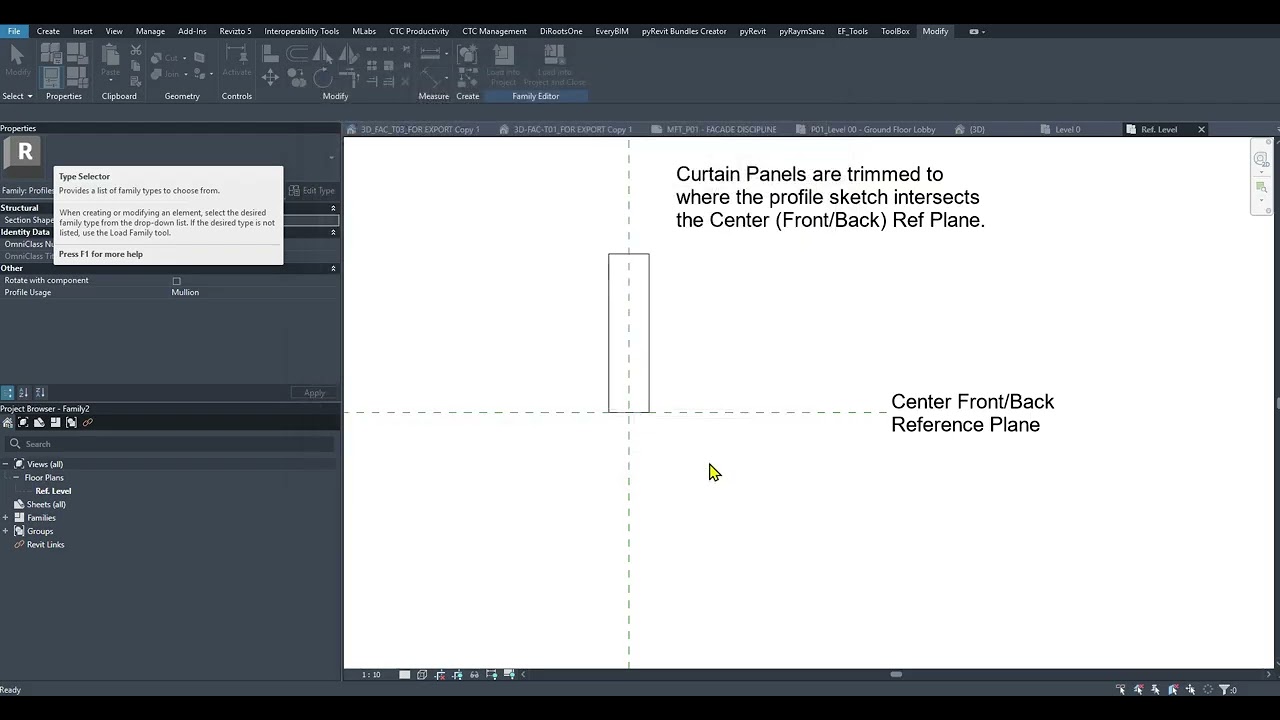
Task: Click the Paste clipboard icon
Action: coord(110,54)
